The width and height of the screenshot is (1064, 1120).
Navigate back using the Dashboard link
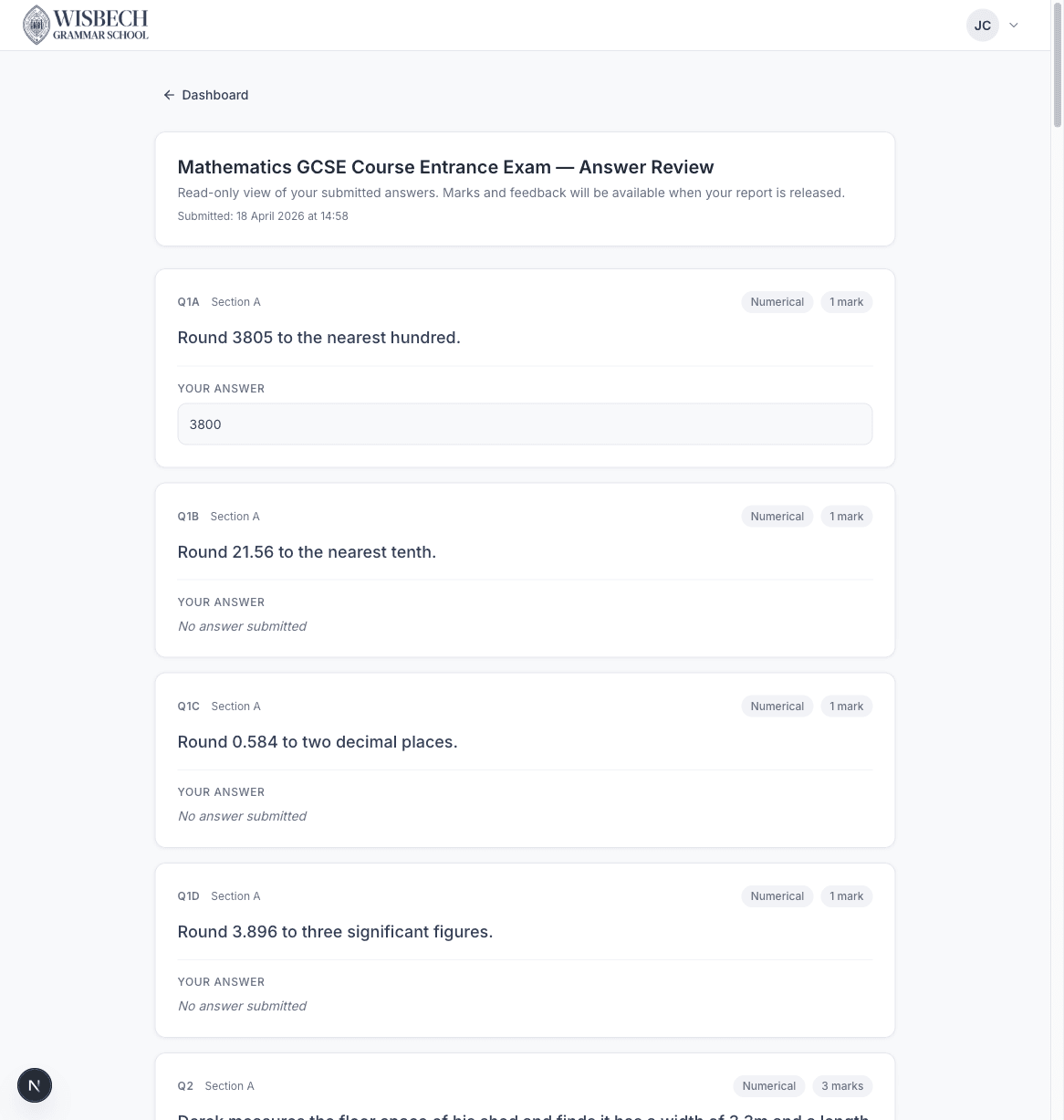point(214,95)
